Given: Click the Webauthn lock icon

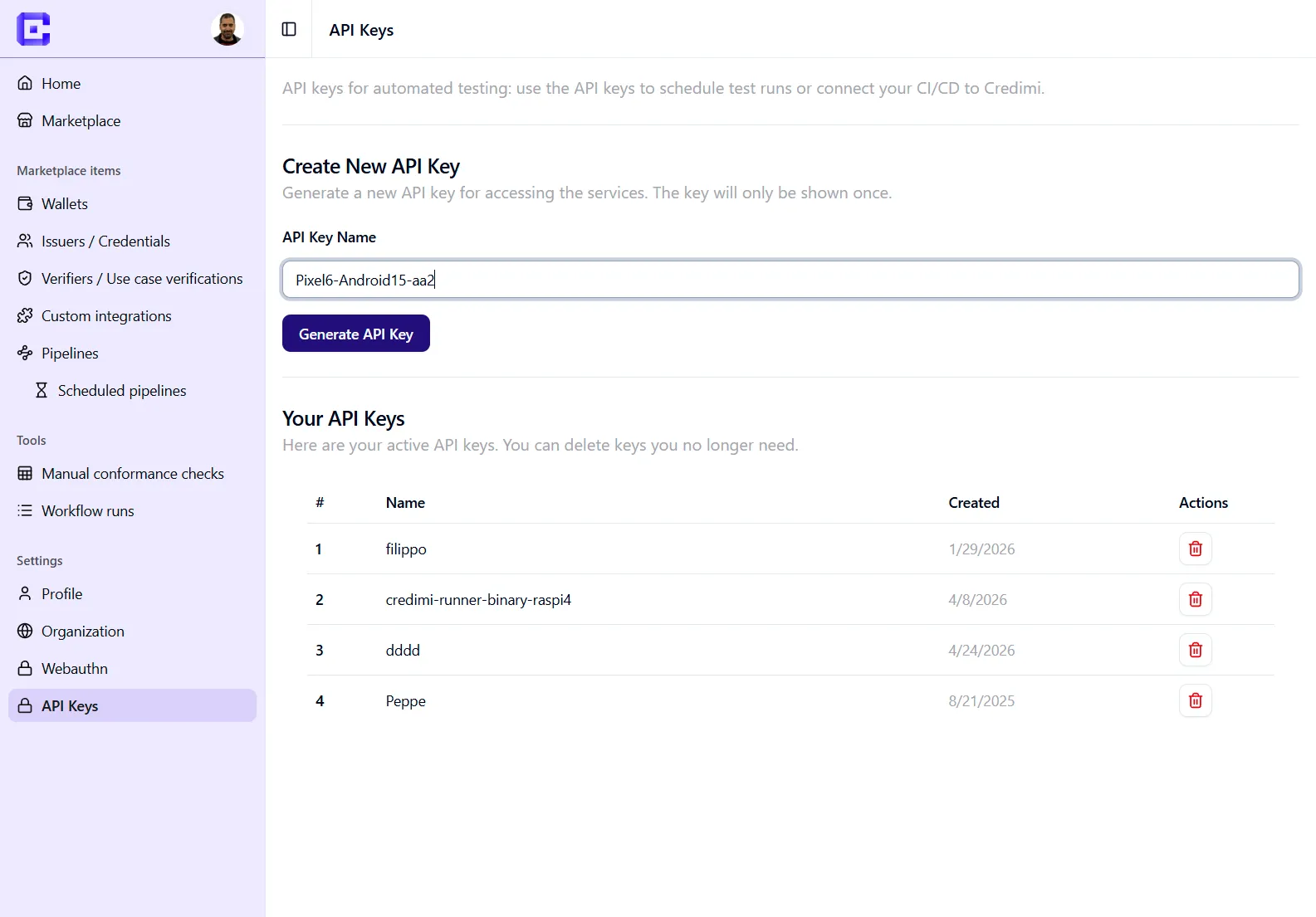Looking at the screenshot, I should point(25,668).
